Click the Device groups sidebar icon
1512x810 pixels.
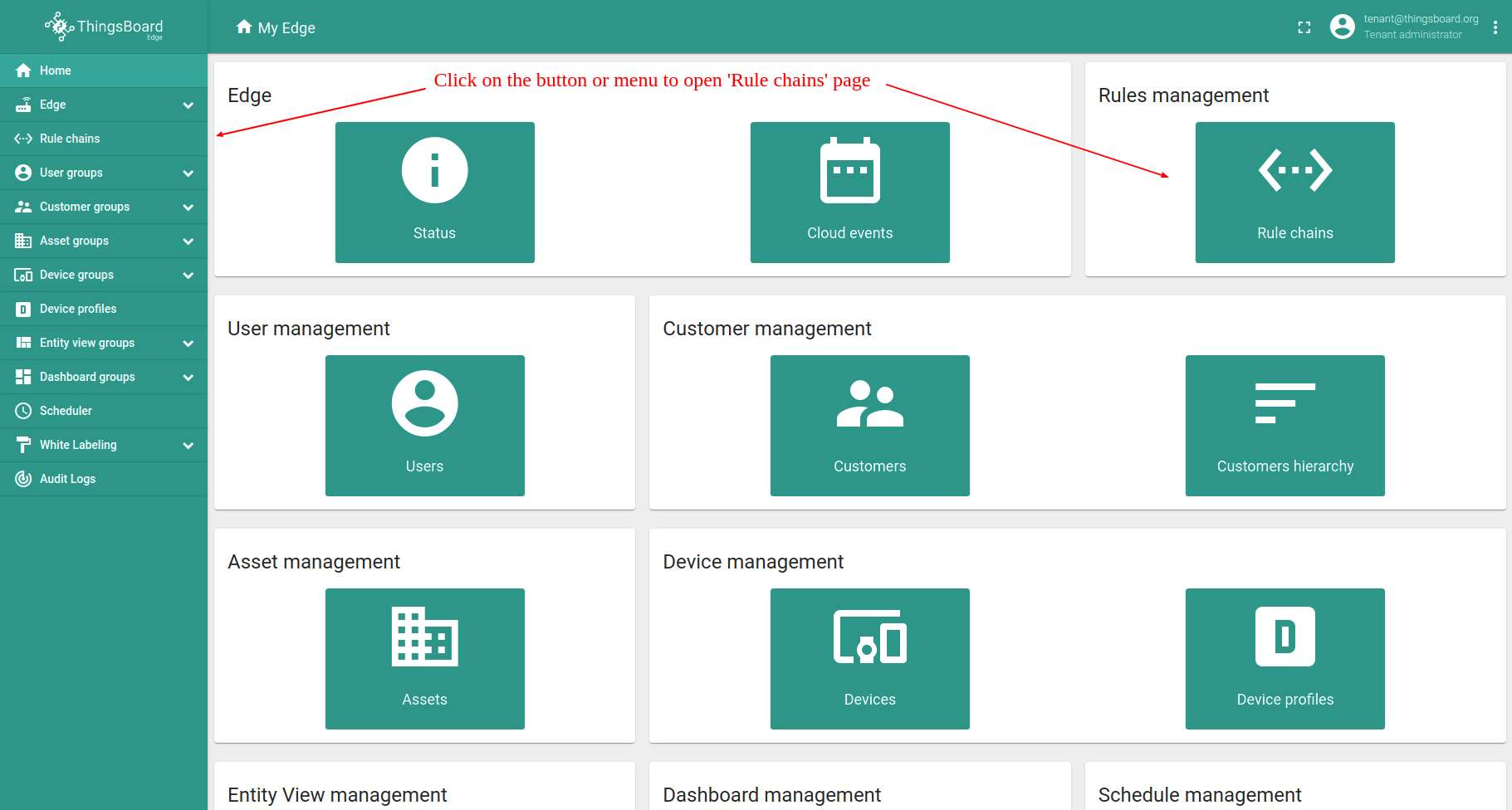pyautogui.click(x=23, y=275)
